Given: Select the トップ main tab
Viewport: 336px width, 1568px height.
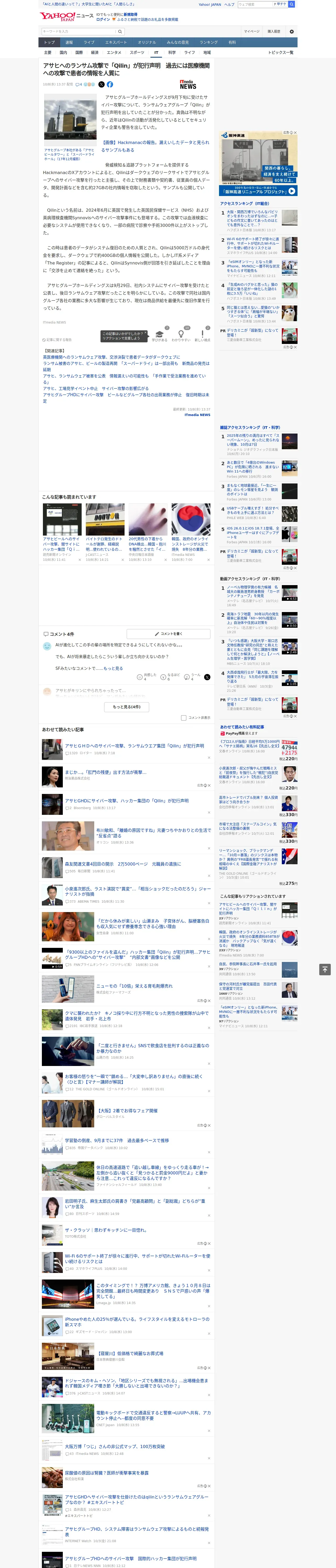Looking at the screenshot, I should click(49, 43).
